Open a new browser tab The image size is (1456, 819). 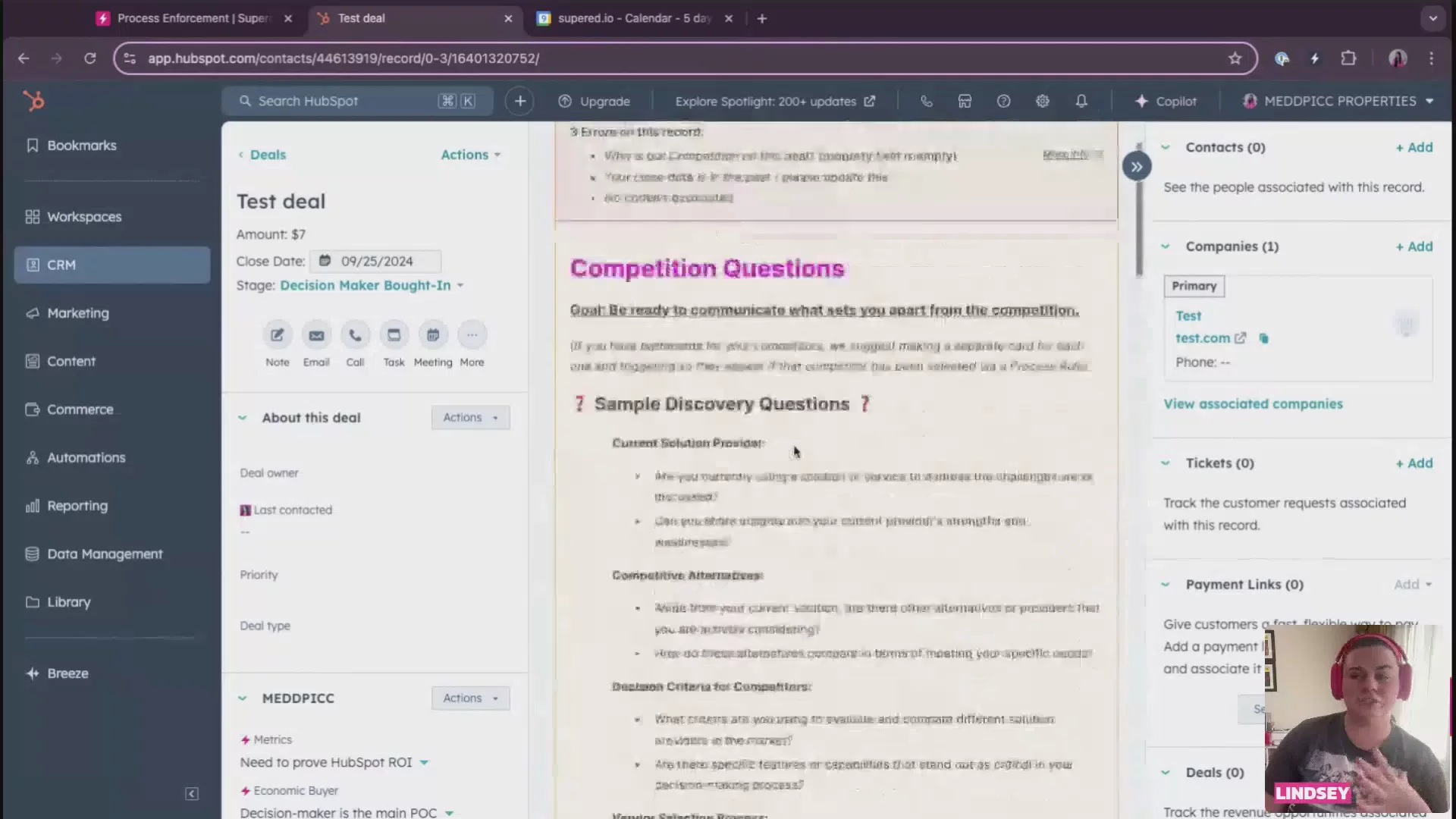762,18
